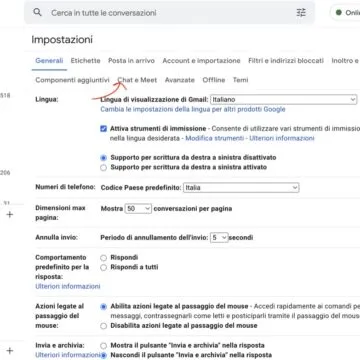This screenshot has height=360, width=360.
Task: Open the Chat e Meet tab
Action: [137, 80]
